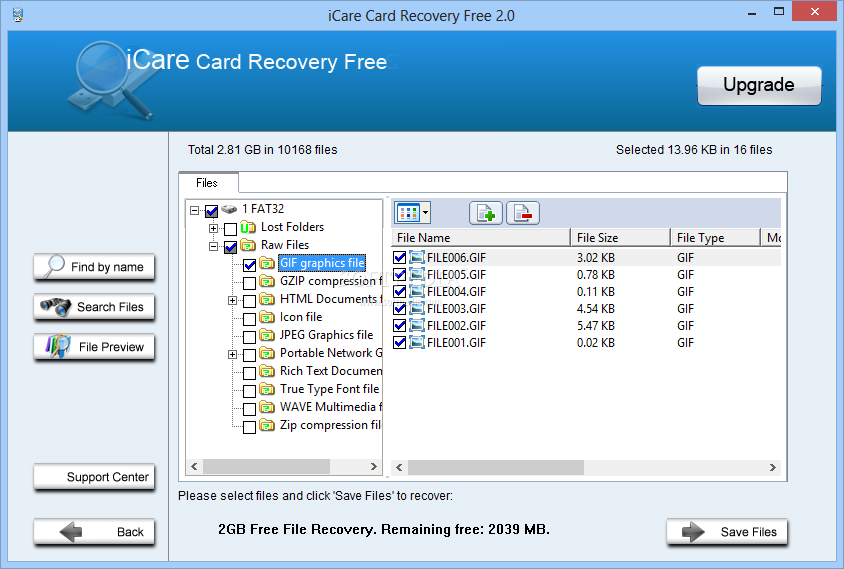Click the tree panel horizontal scrollbar thumb
Screen dimensions: 844x569
(266, 466)
